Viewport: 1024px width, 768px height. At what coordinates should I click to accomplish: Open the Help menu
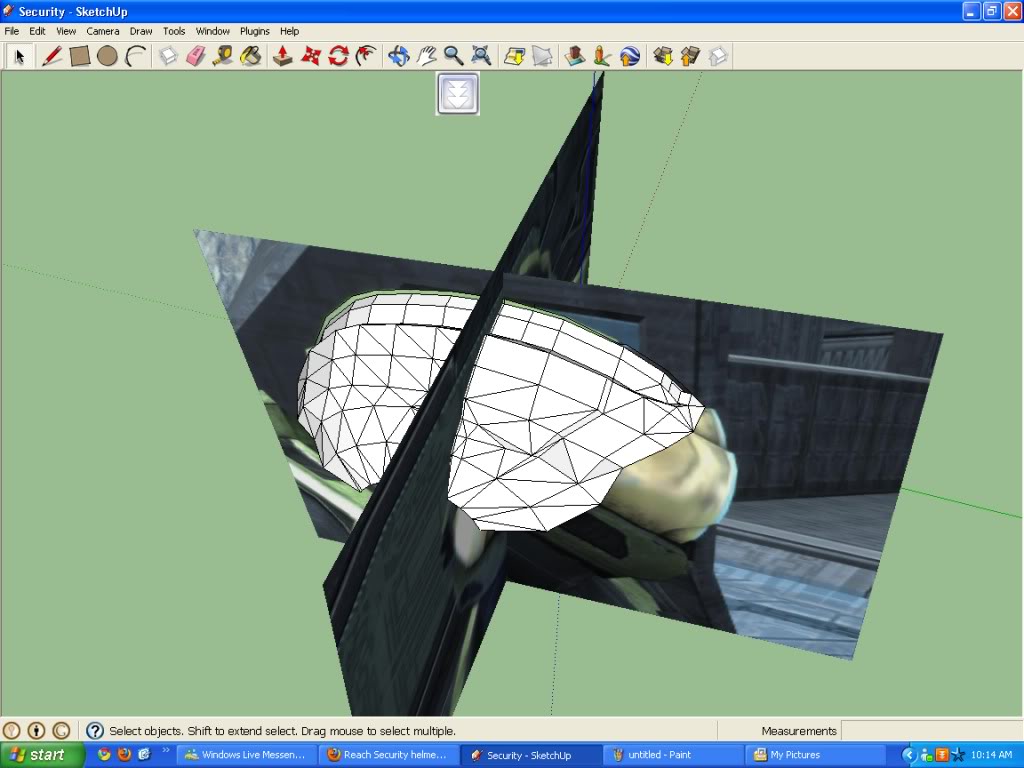click(289, 31)
